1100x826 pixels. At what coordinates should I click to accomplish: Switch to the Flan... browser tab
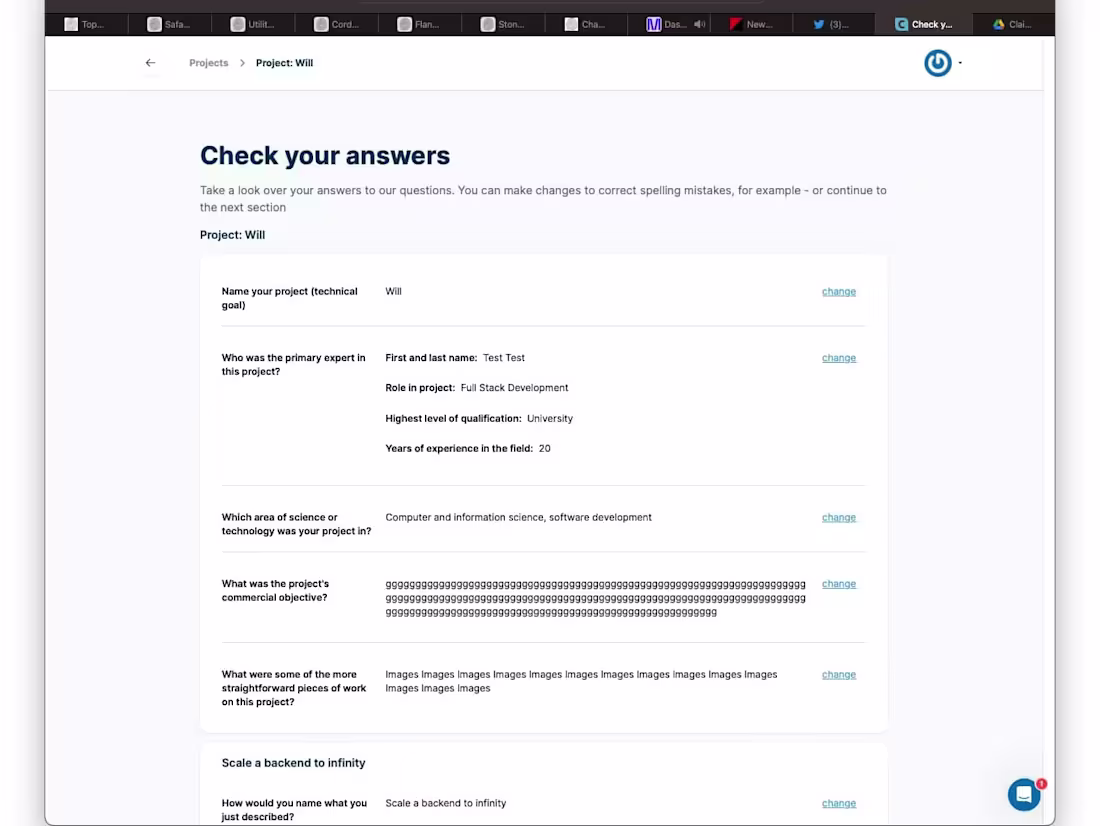point(419,24)
